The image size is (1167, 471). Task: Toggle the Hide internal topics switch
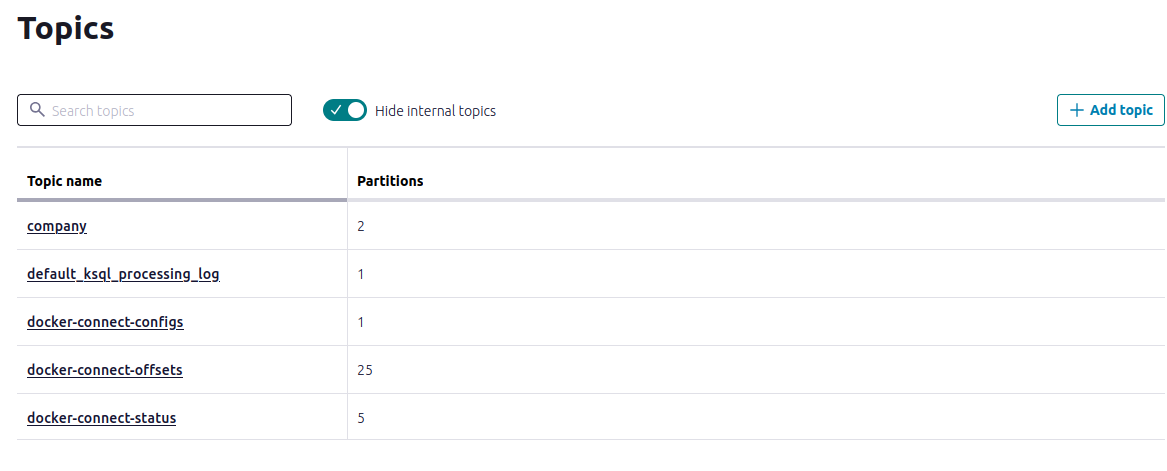[x=345, y=110]
